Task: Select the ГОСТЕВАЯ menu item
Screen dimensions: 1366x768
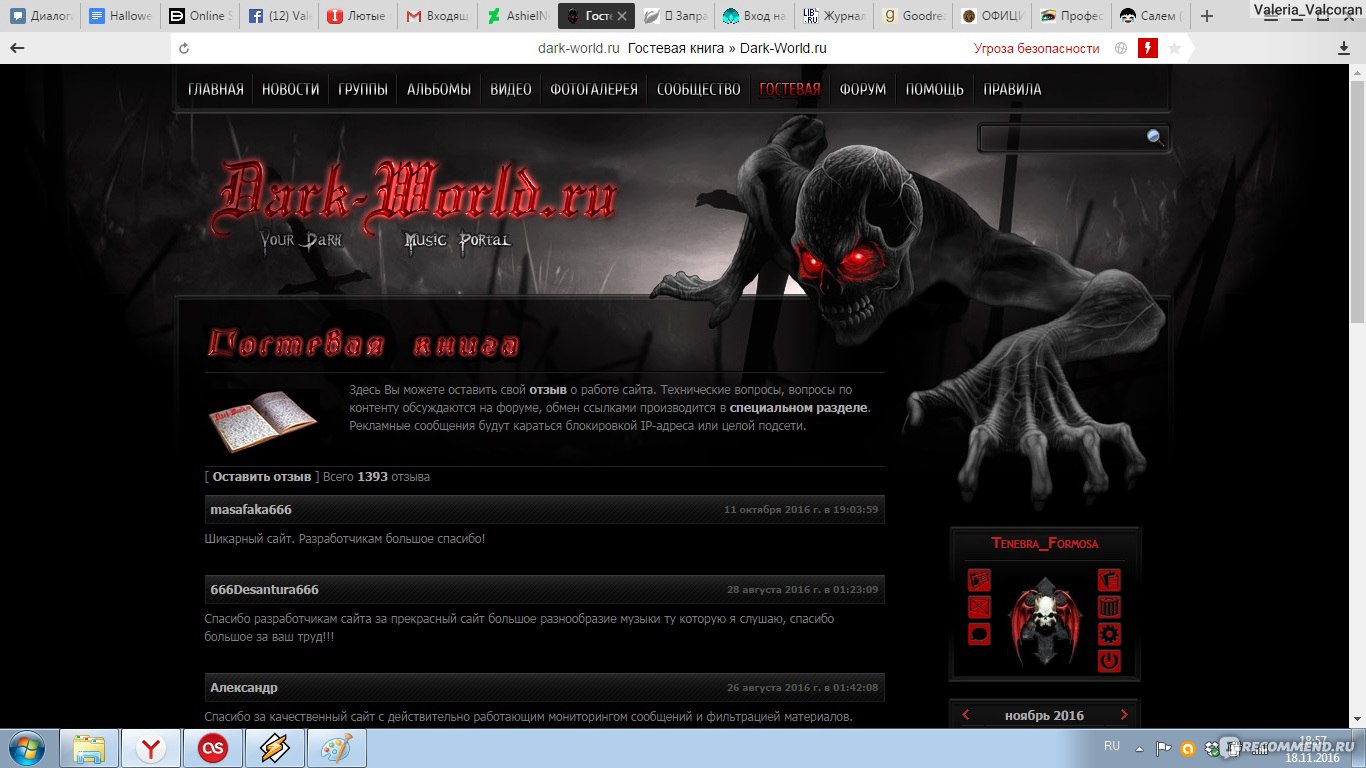Action: pyautogui.click(x=790, y=89)
